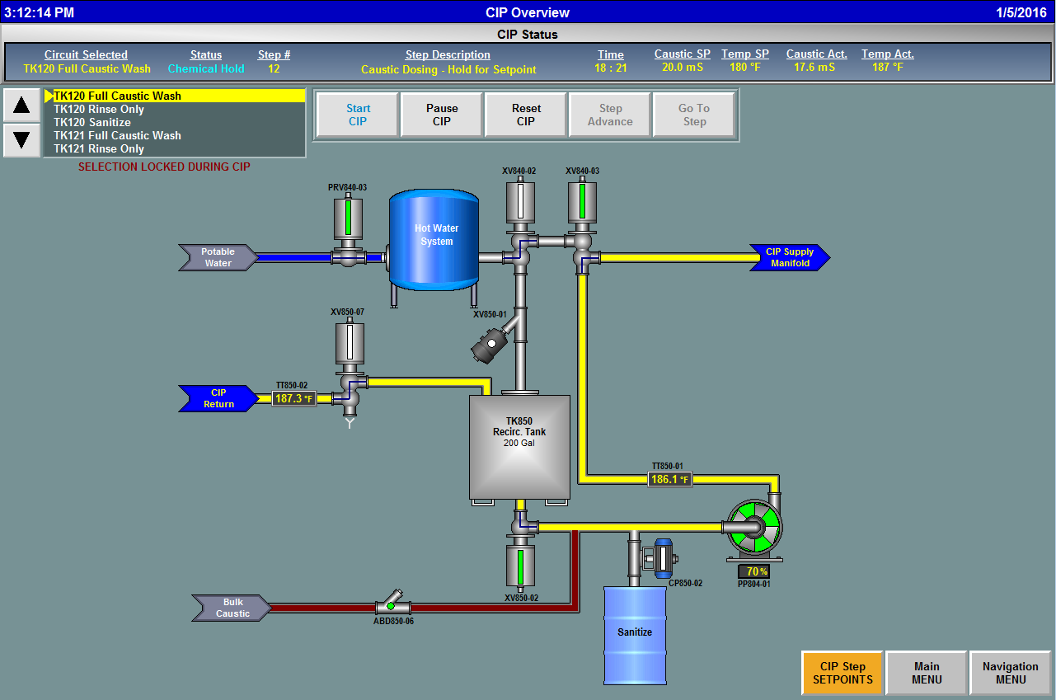Image resolution: width=1056 pixels, height=700 pixels.
Task: Choose TK121 Full Caustic Wash circuit
Action: pos(117,135)
